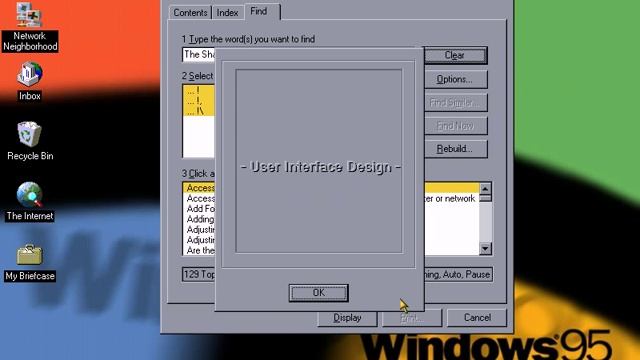Click the topics list scroll down arrow
This screenshot has width=640, height=360.
click(485, 249)
